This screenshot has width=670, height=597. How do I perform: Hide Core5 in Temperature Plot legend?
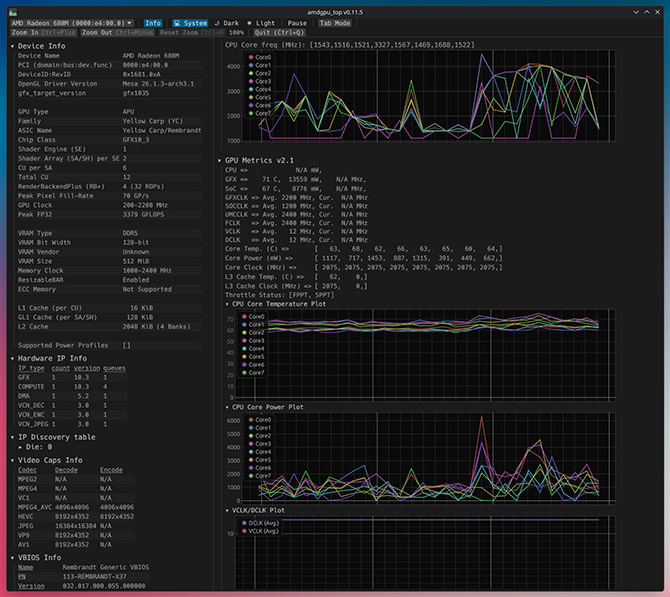coord(253,357)
